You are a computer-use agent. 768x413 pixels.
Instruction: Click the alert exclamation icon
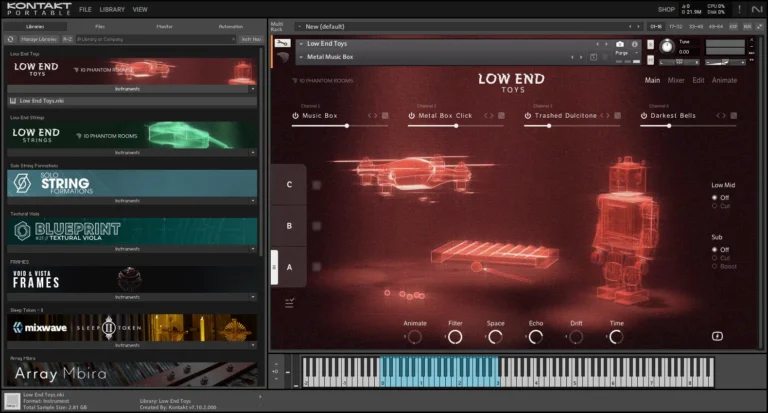pyautogui.click(x=740, y=9)
